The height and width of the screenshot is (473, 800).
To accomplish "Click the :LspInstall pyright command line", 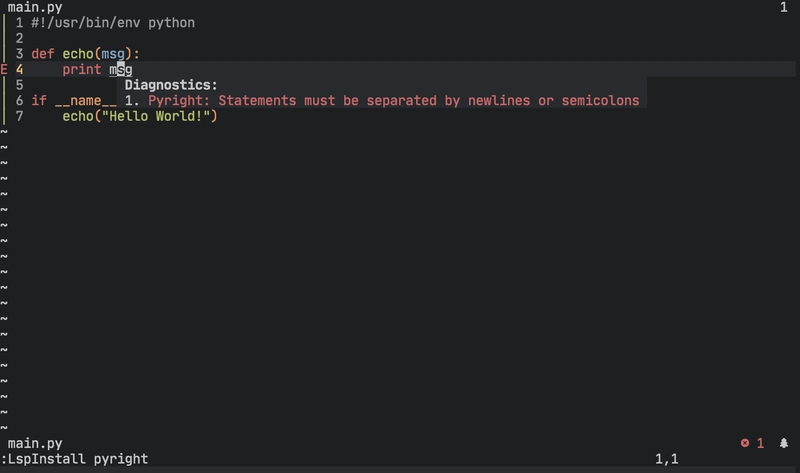I will coord(74,459).
